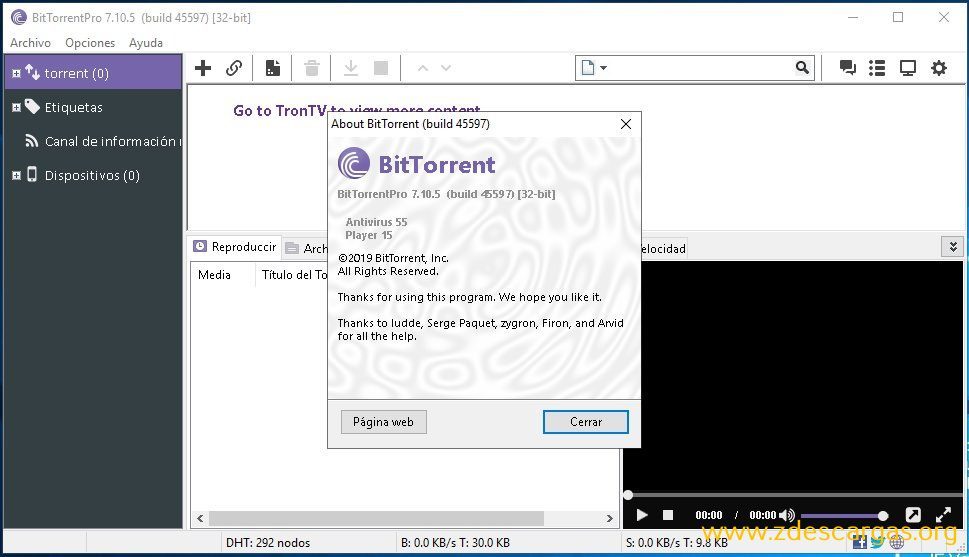Click the Remove Torrent trash icon
Image resolution: width=969 pixels, height=557 pixels.
point(312,68)
